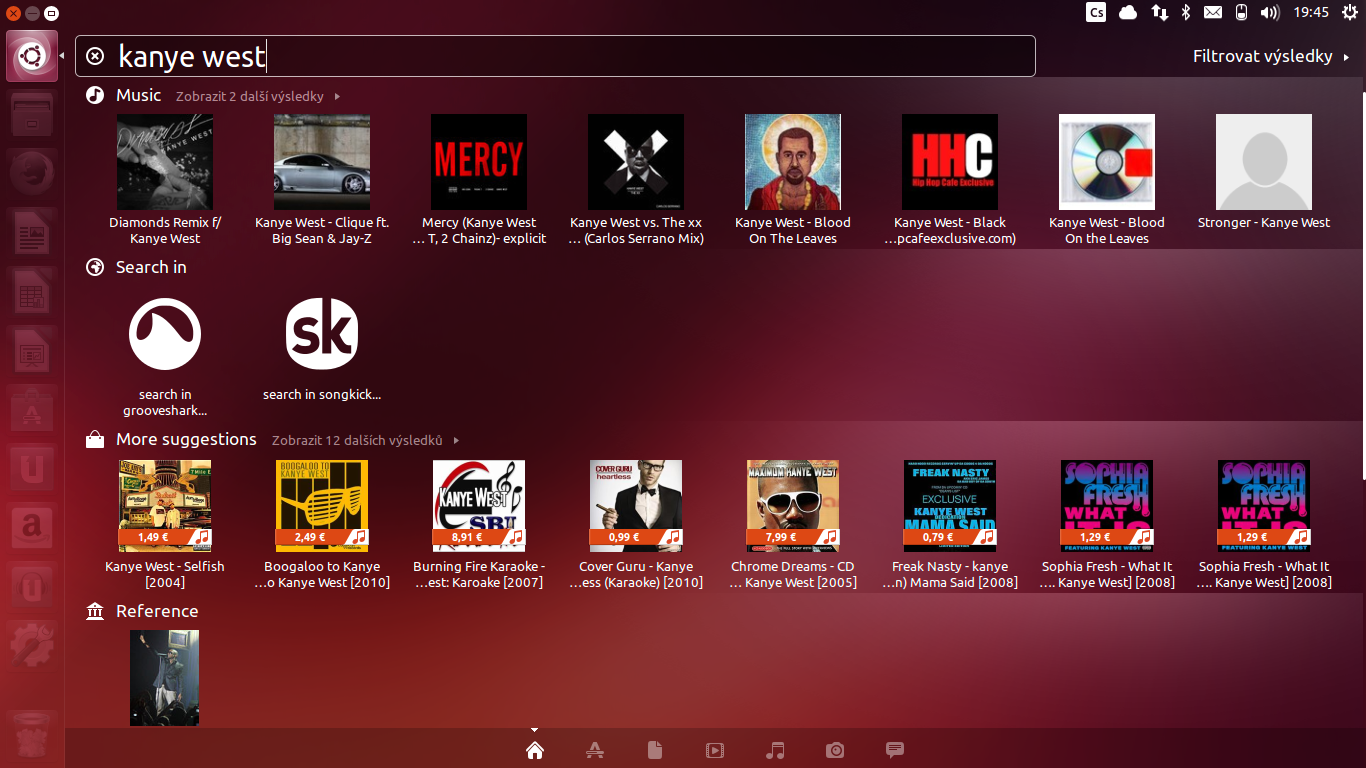
Task: Open the clock menu showing 19:45
Action: coord(1309,13)
